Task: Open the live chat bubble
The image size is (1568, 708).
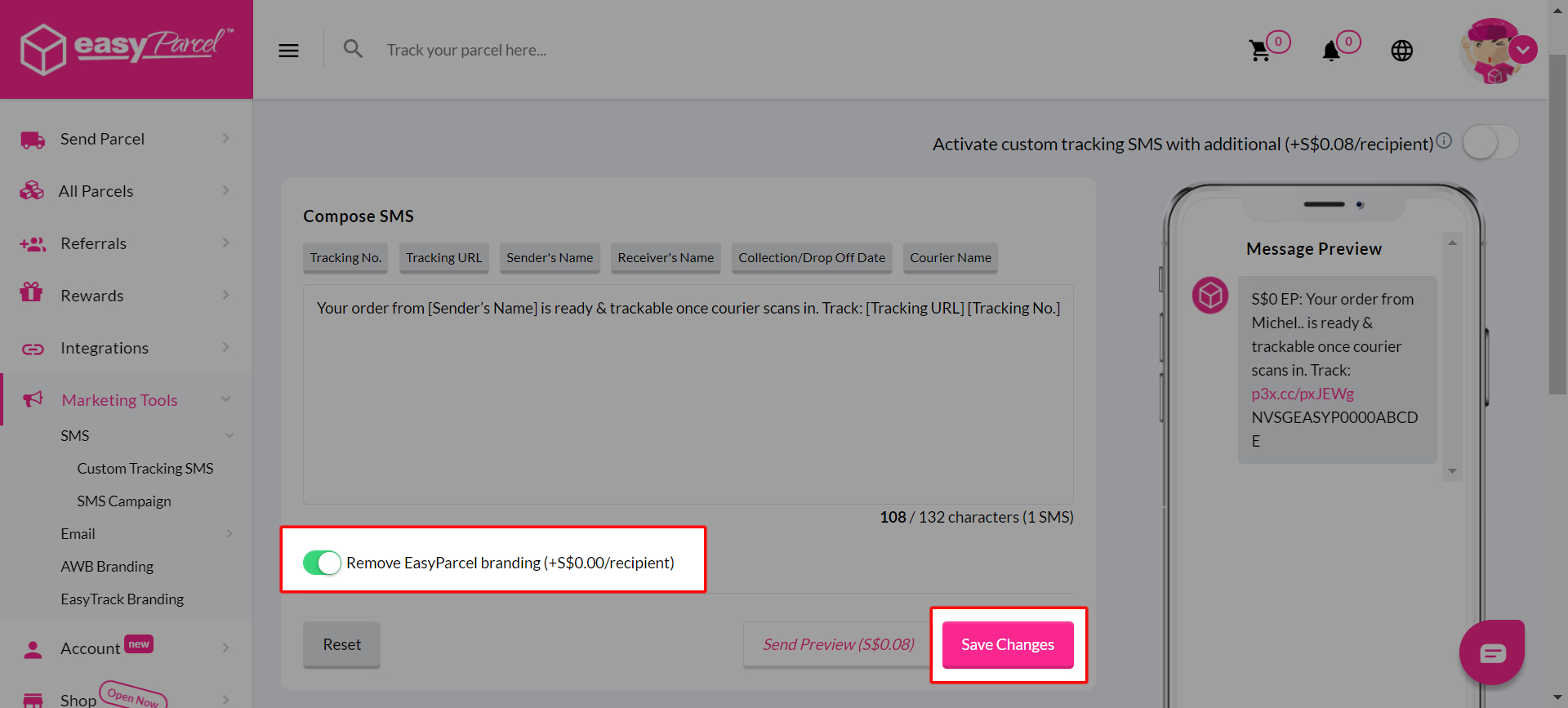Action: pyautogui.click(x=1492, y=652)
